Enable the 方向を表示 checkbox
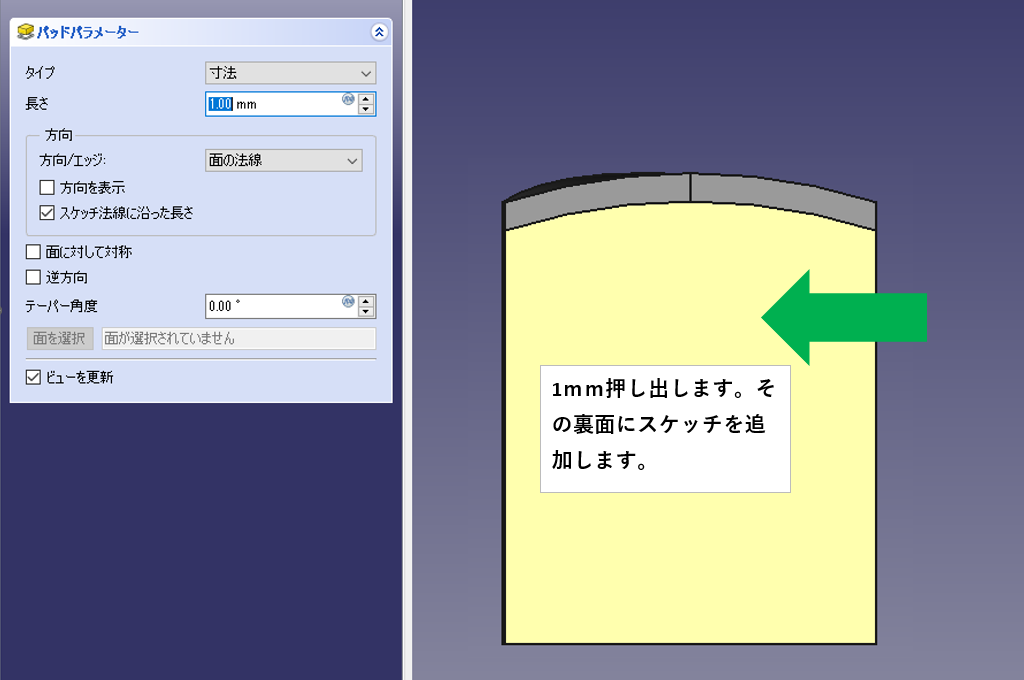Image resolution: width=1024 pixels, height=680 pixels. click(47, 187)
